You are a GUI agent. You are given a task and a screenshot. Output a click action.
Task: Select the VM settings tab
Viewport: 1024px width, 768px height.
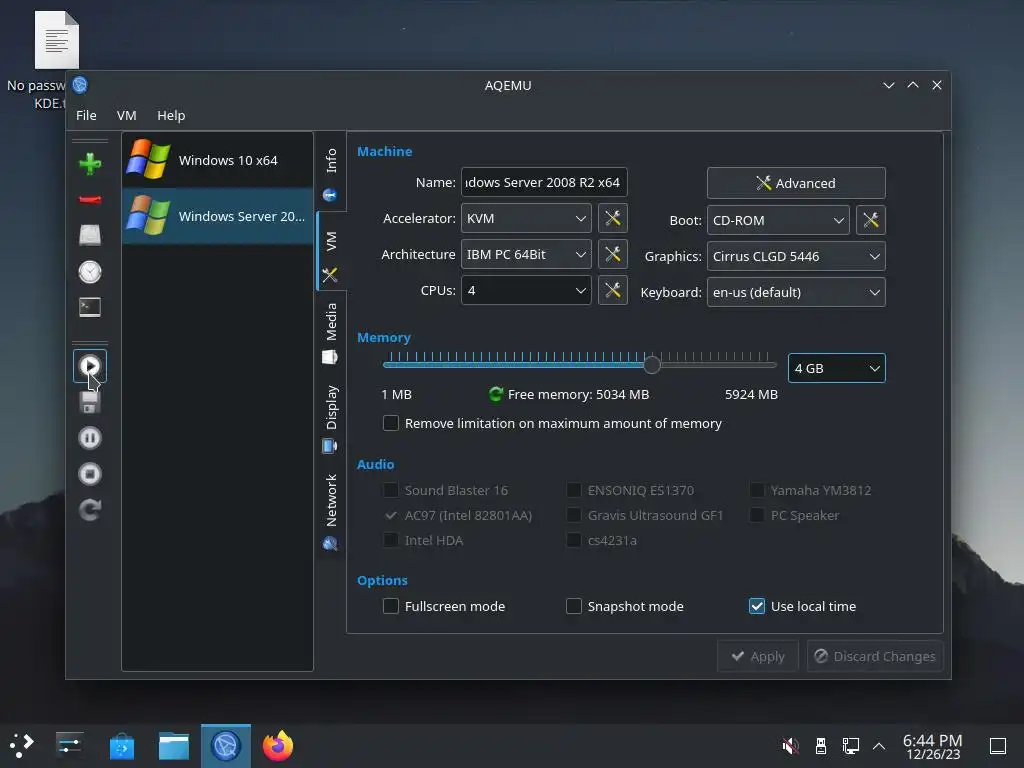pos(330,251)
